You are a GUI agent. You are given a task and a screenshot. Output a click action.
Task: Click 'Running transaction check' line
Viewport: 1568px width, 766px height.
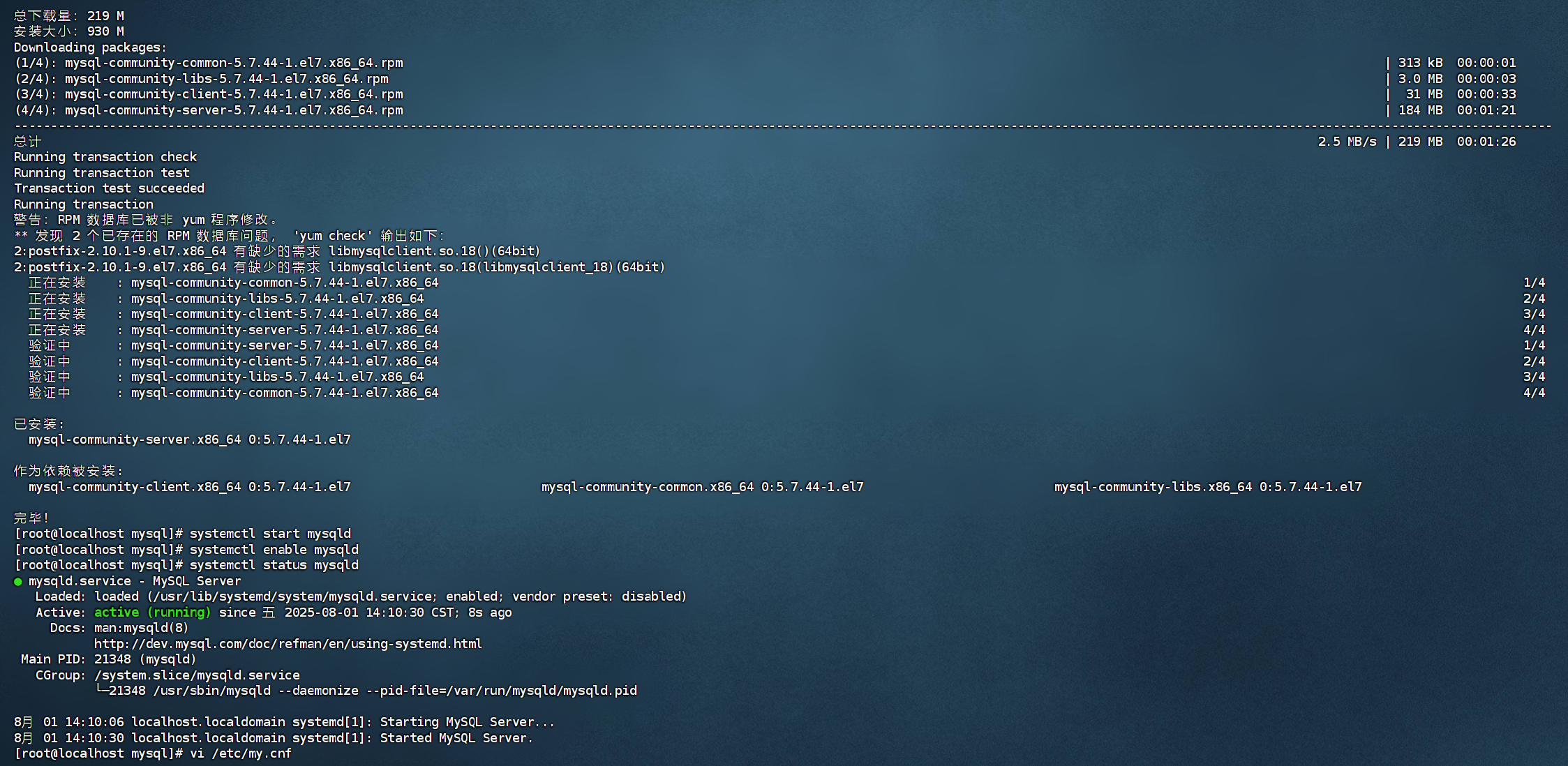[x=105, y=157]
